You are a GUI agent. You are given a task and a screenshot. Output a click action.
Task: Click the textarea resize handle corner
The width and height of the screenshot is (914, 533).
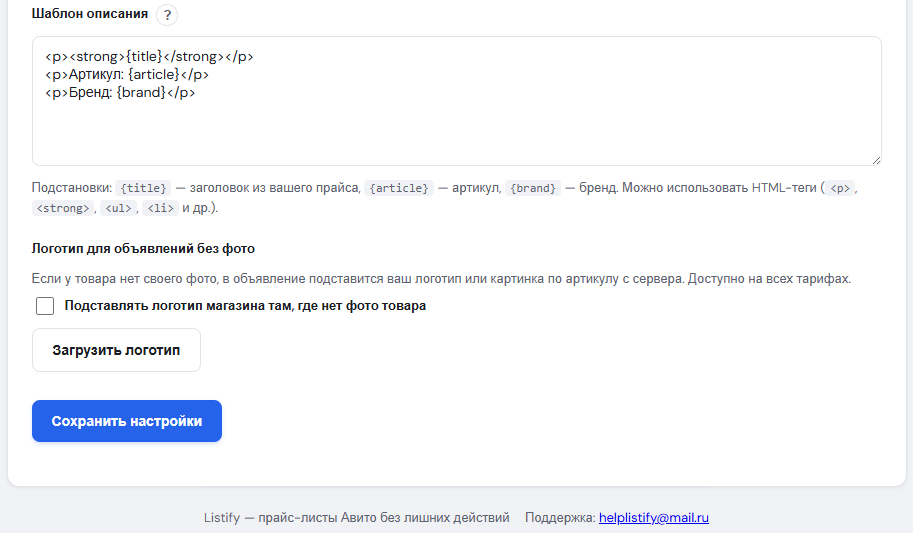(x=875, y=159)
